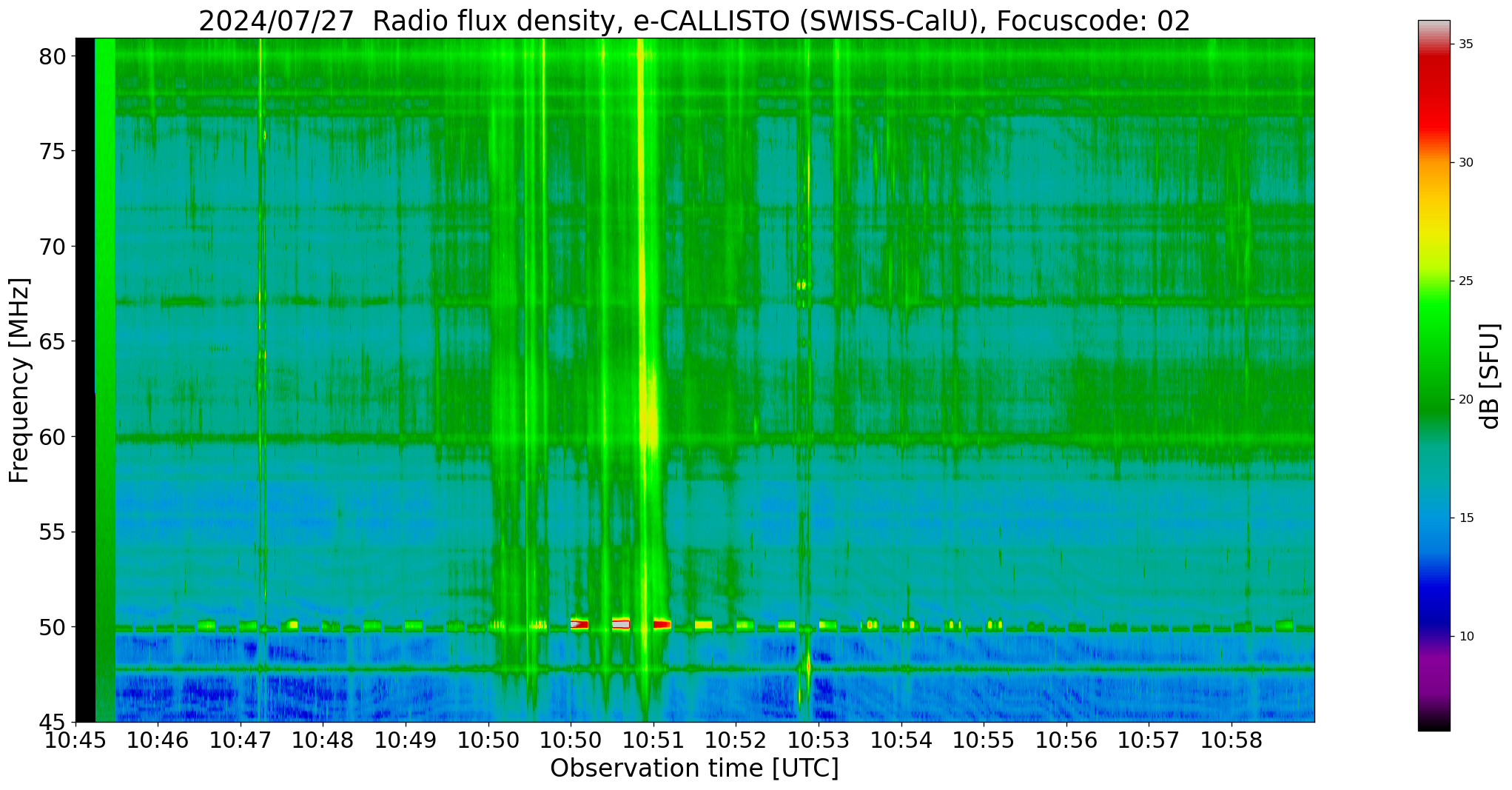This screenshot has width=1512, height=790.
Task: Click the 10:51 time tick label
Action: [653, 740]
